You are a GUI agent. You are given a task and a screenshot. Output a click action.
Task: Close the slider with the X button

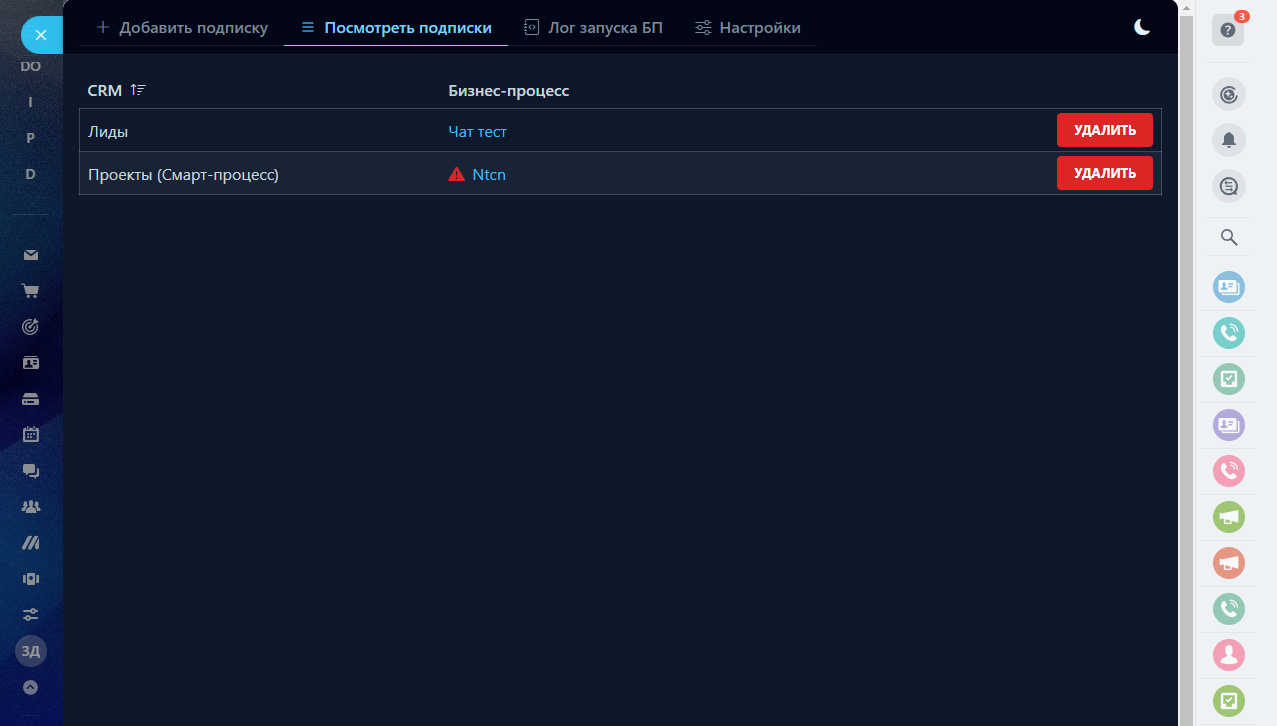[40, 35]
